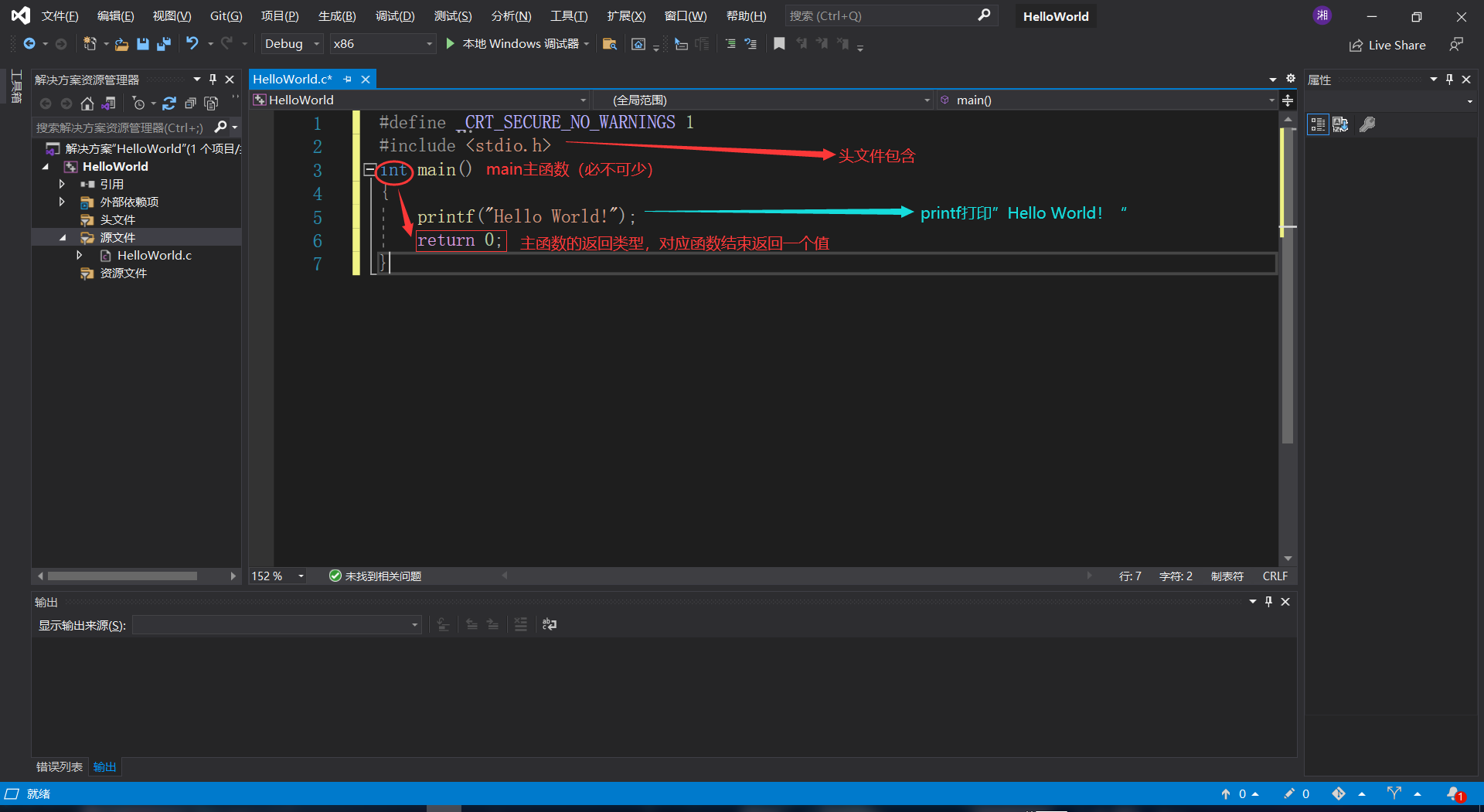This screenshot has height=812, width=1484.
Task: Open the property pages wrench icon
Action: coord(1367,124)
